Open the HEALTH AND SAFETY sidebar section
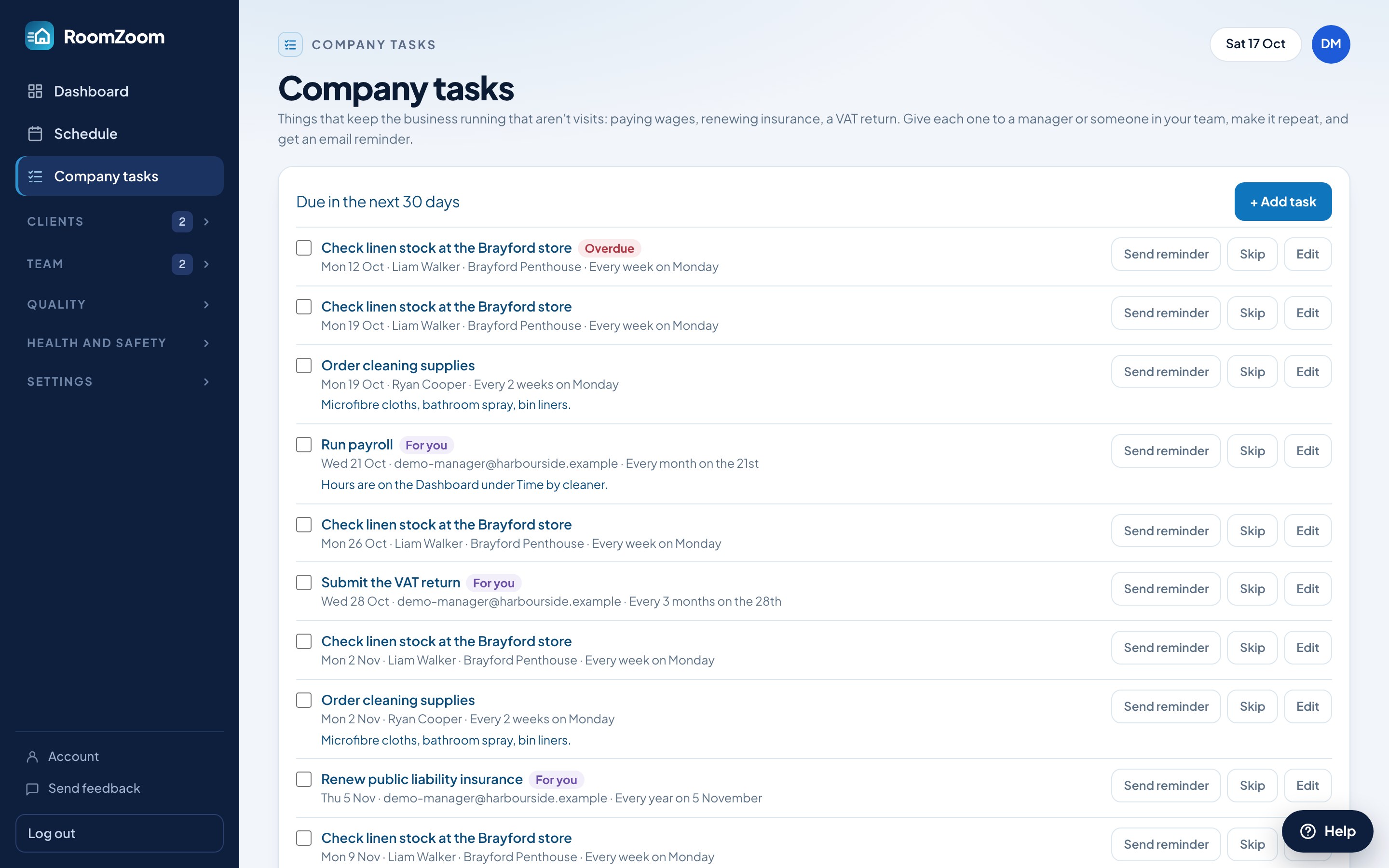Screen dimensions: 1389x868 [x=120, y=343]
